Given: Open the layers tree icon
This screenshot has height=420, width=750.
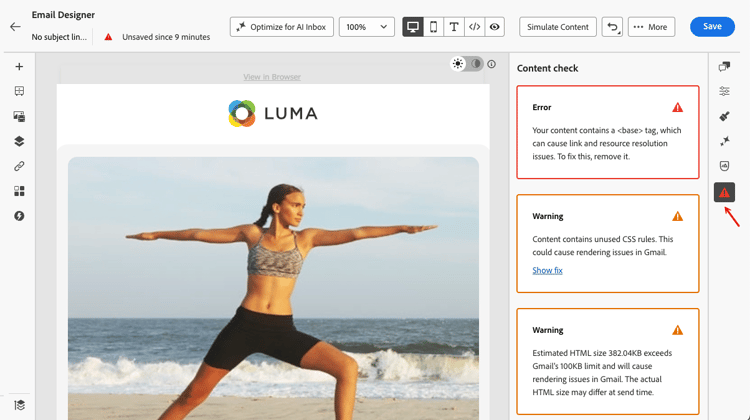Looking at the screenshot, I should [19, 141].
